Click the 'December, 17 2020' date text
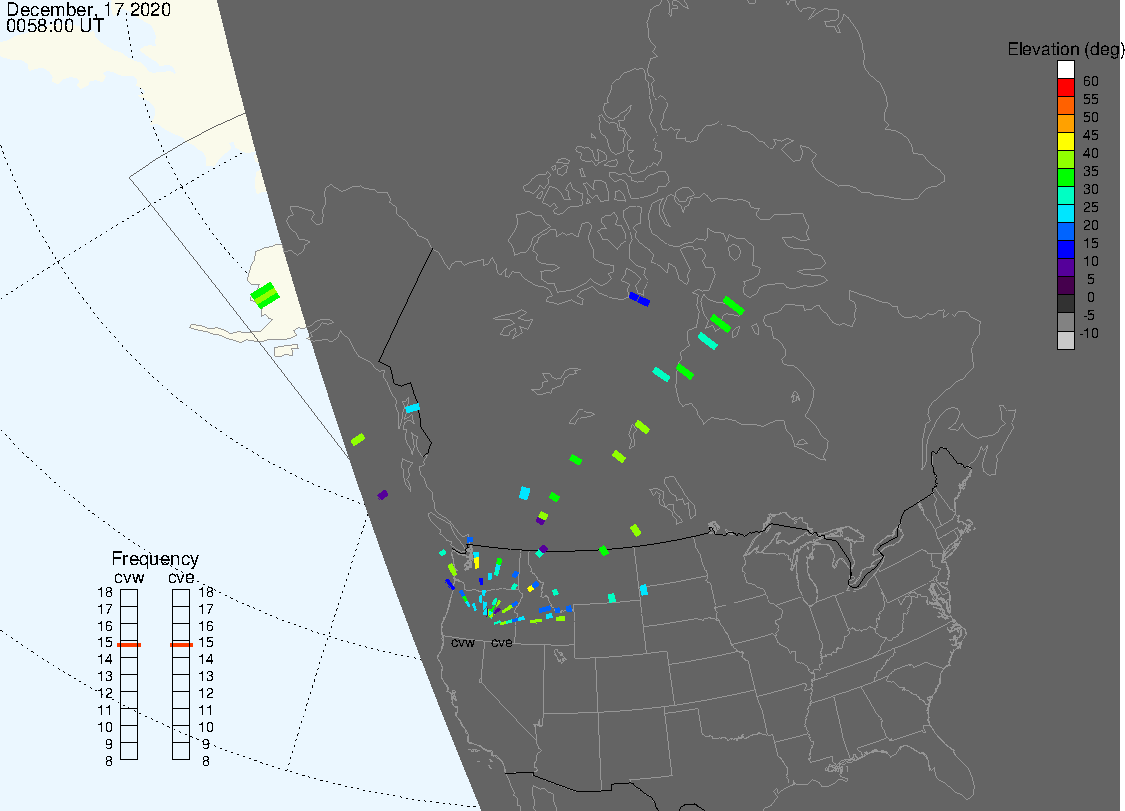1125x811 pixels. point(89,9)
